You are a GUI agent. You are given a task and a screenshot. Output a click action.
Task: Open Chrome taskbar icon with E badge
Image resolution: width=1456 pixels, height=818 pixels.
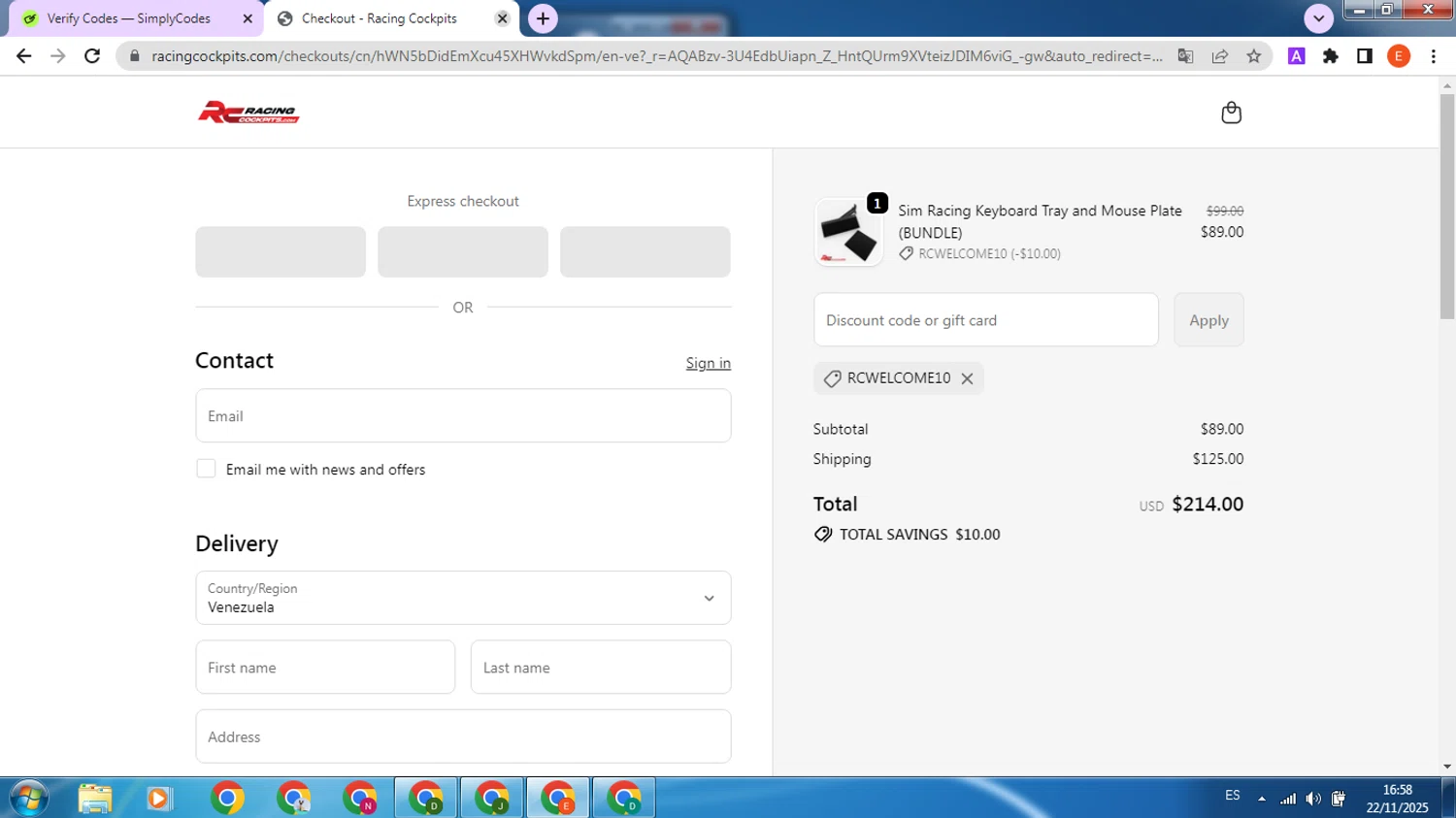point(558,799)
